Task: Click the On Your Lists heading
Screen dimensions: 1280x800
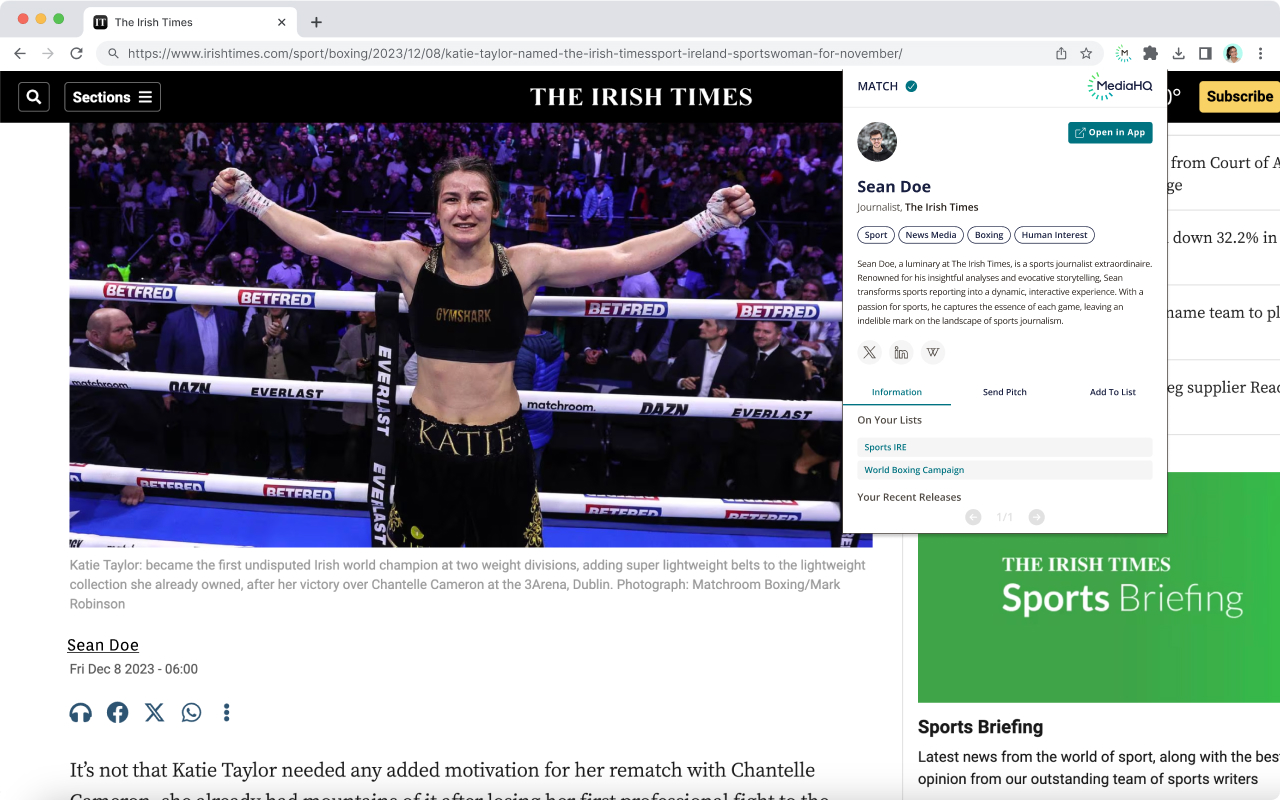Action: (x=890, y=420)
